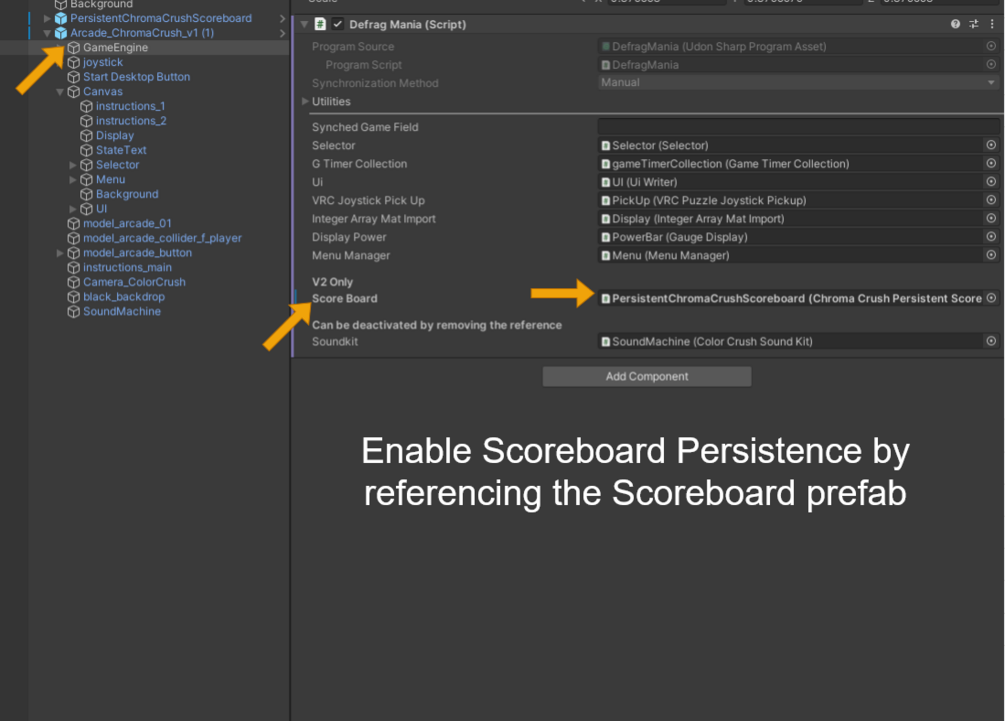Open the Defrag Mania component context menu

tap(991, 24)
